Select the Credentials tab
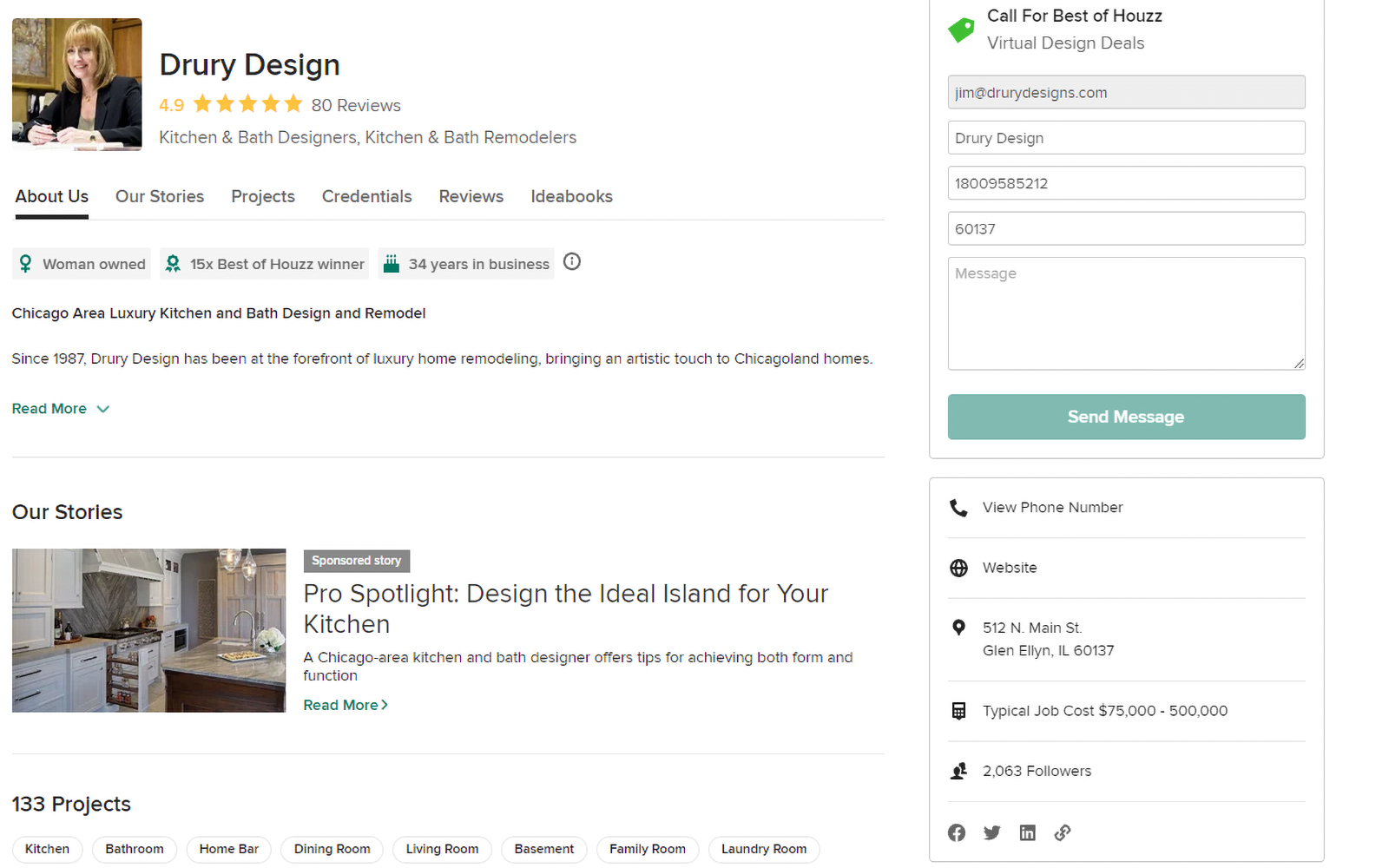This screenshot has width=1389, height=868. click(367, 196)
